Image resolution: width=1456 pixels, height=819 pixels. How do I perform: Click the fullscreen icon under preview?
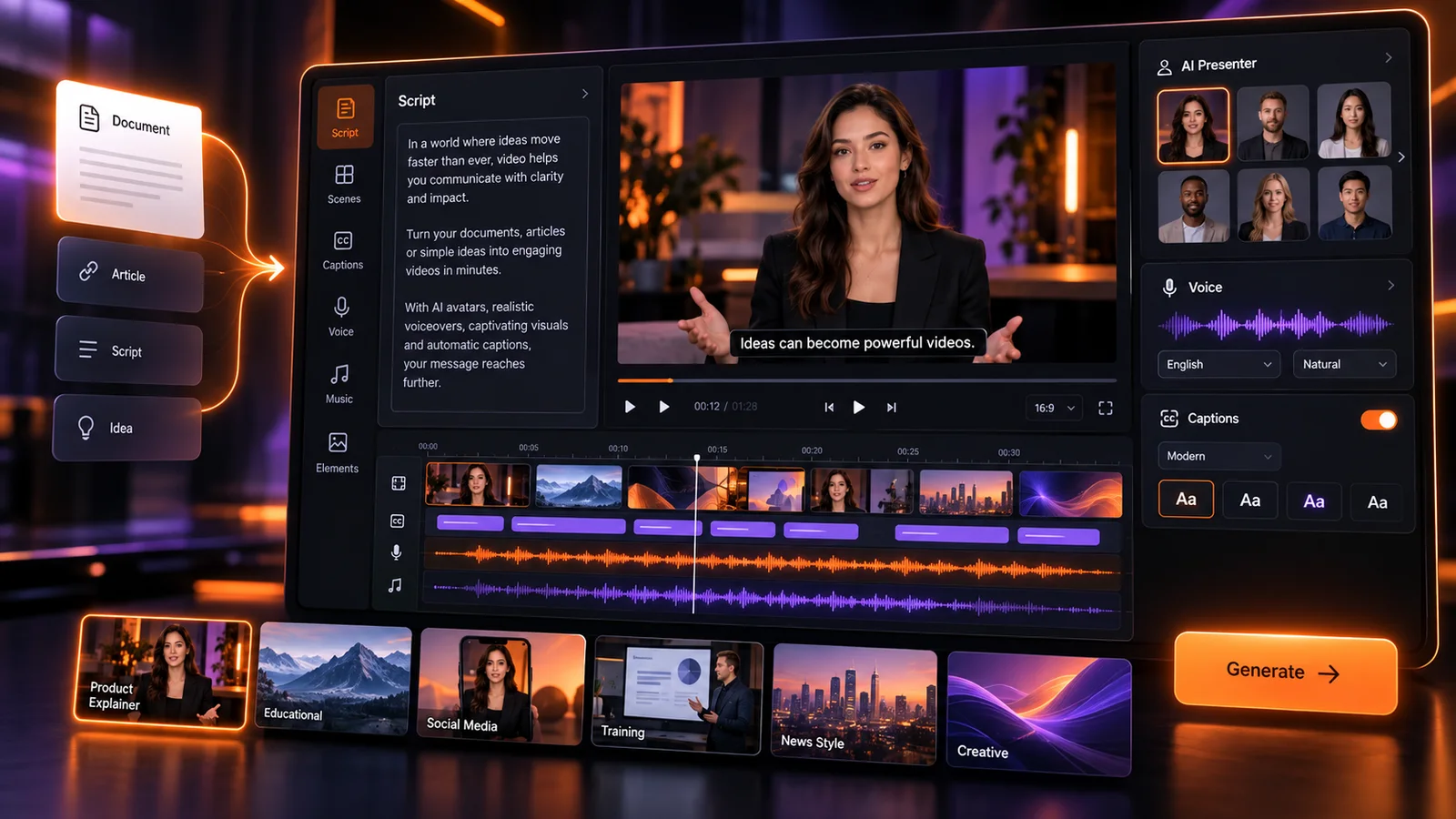click(x=1106, y=408)
